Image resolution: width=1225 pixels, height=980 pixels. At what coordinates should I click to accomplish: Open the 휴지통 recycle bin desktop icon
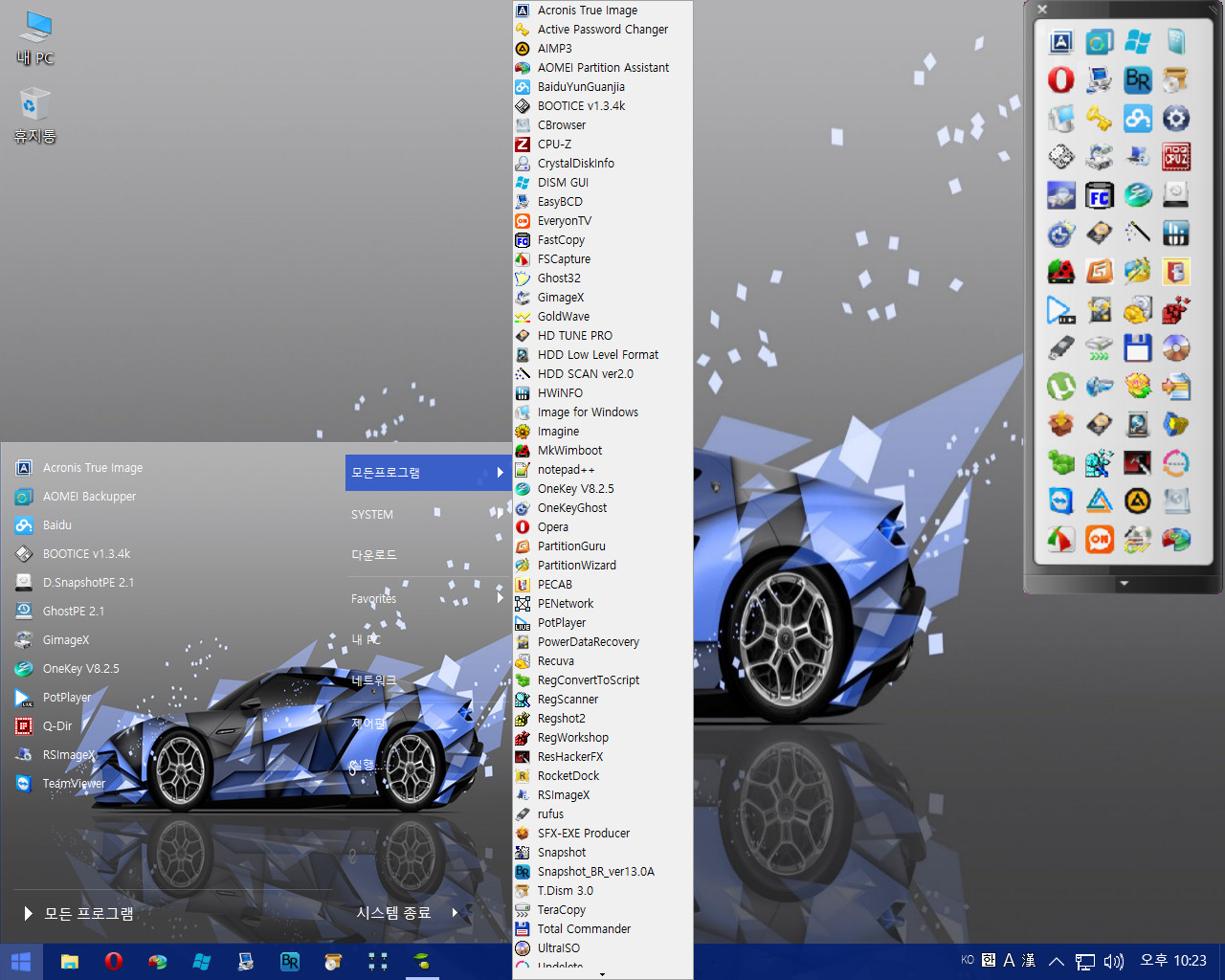pyautogui.click(x=34, y=116)
